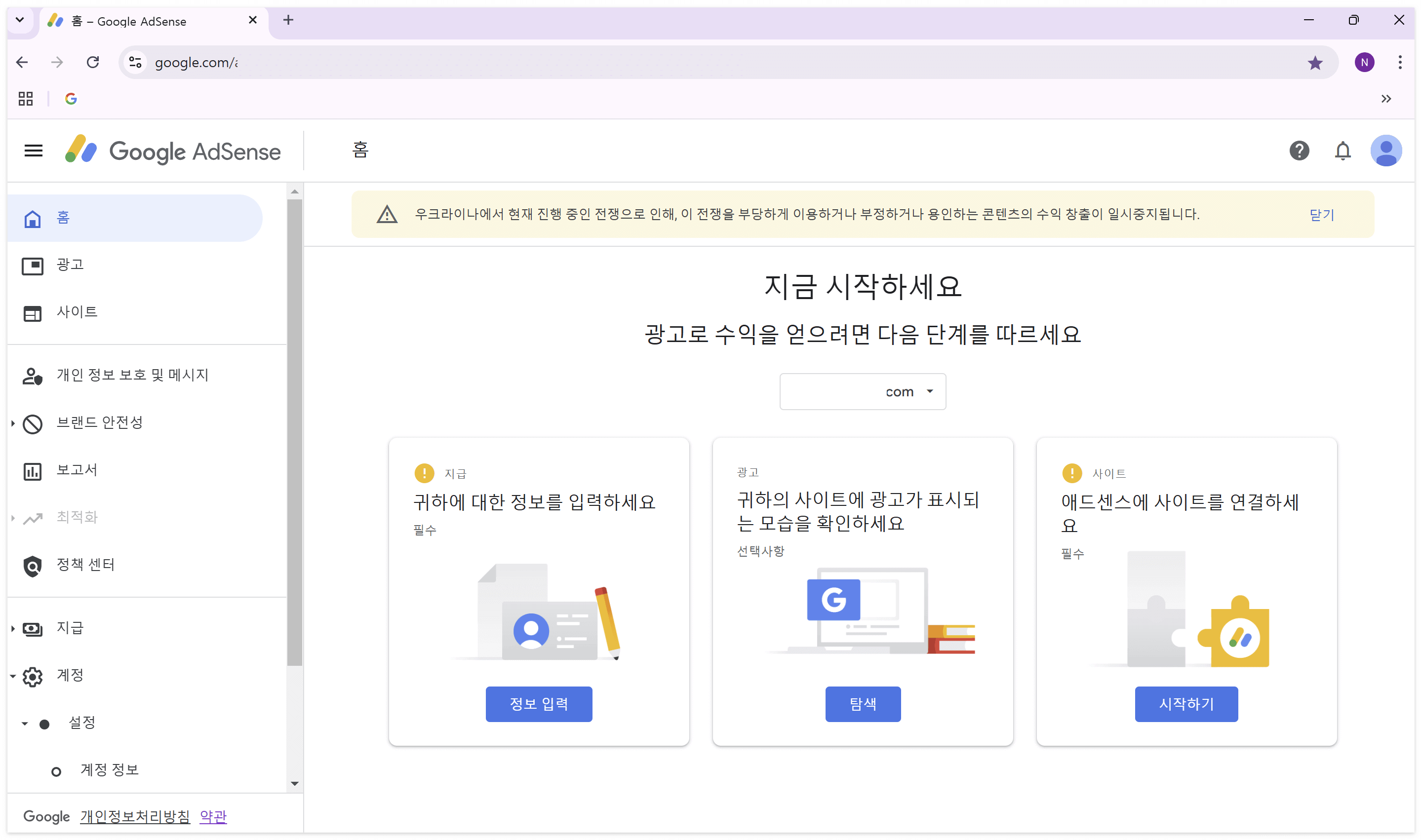
Task: Dismiss the warning banner with 닫기
Action: tap(1321, 215)
